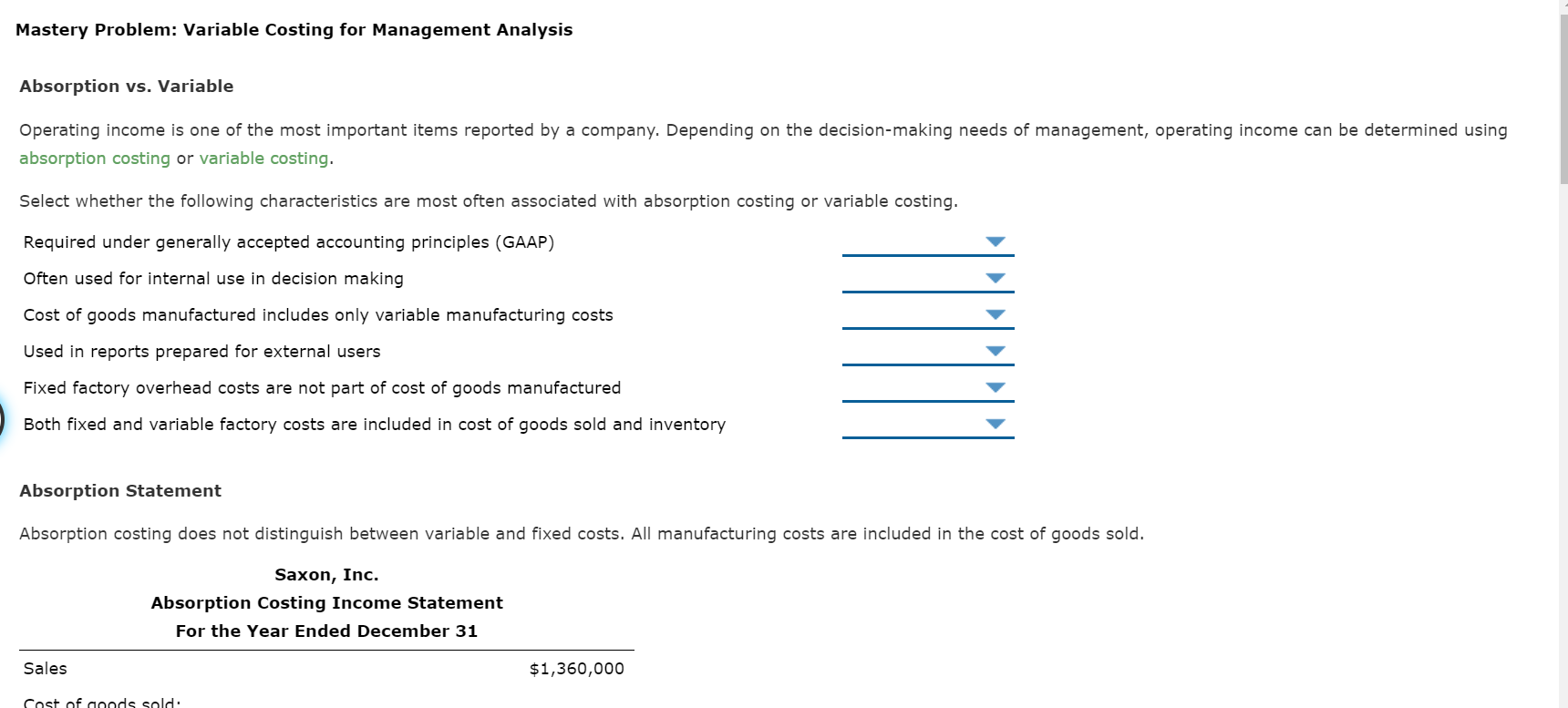Open the 'variable costing' glossary link
Screen dimensions: 1568x708
pyautogui.click(x=263, y=159)
